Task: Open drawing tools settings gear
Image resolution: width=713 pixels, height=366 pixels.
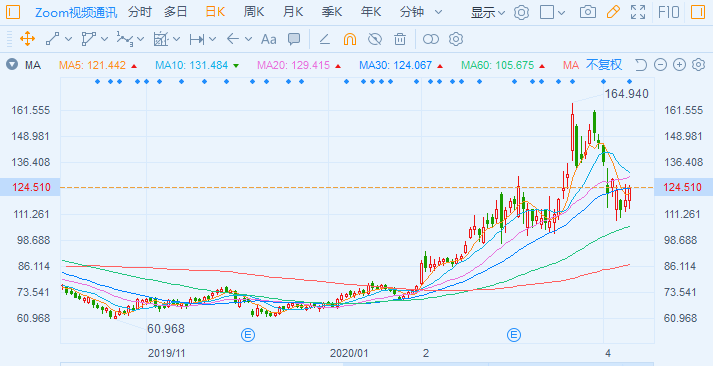Action: [456, 39]
